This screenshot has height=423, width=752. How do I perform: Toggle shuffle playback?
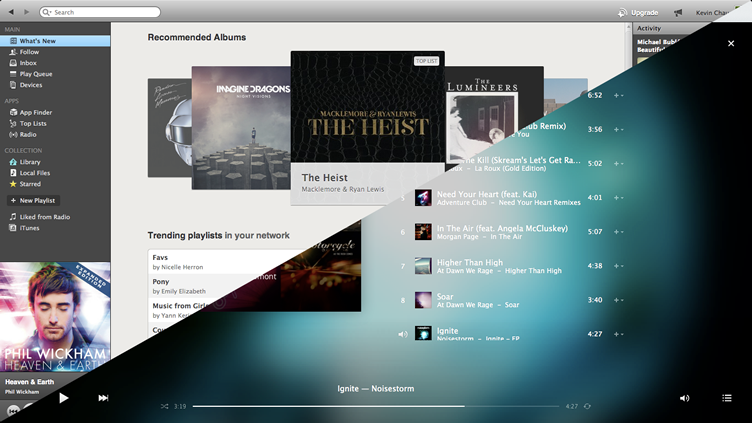(x=165, y=406)
